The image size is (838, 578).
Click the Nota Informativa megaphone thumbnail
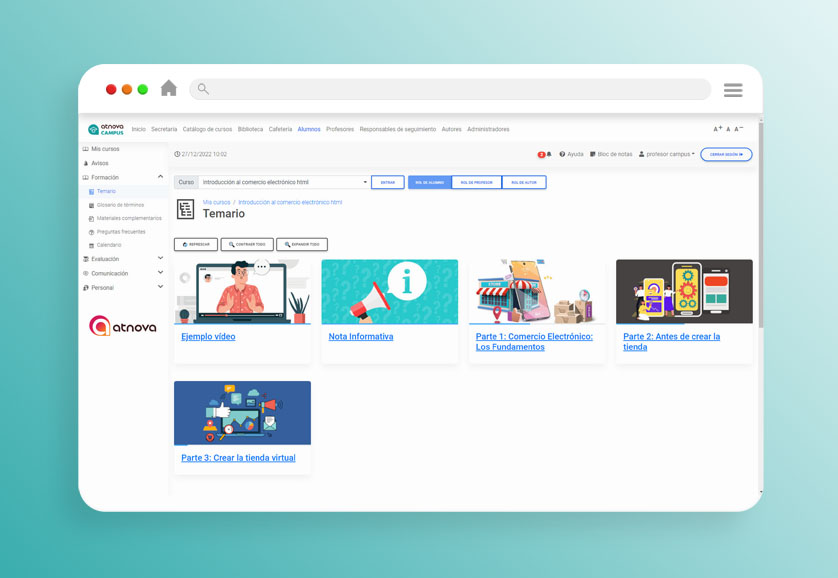[390, 292]
